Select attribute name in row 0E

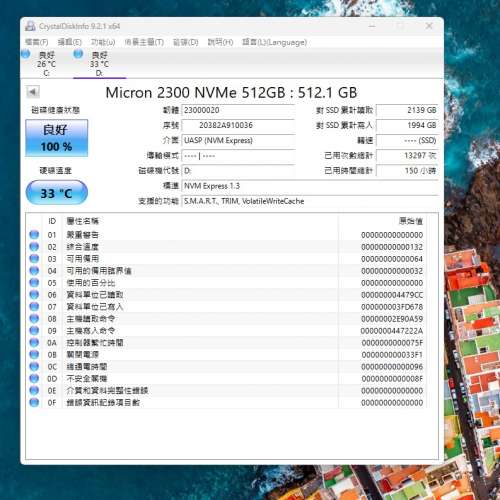[x=107, y=391]
